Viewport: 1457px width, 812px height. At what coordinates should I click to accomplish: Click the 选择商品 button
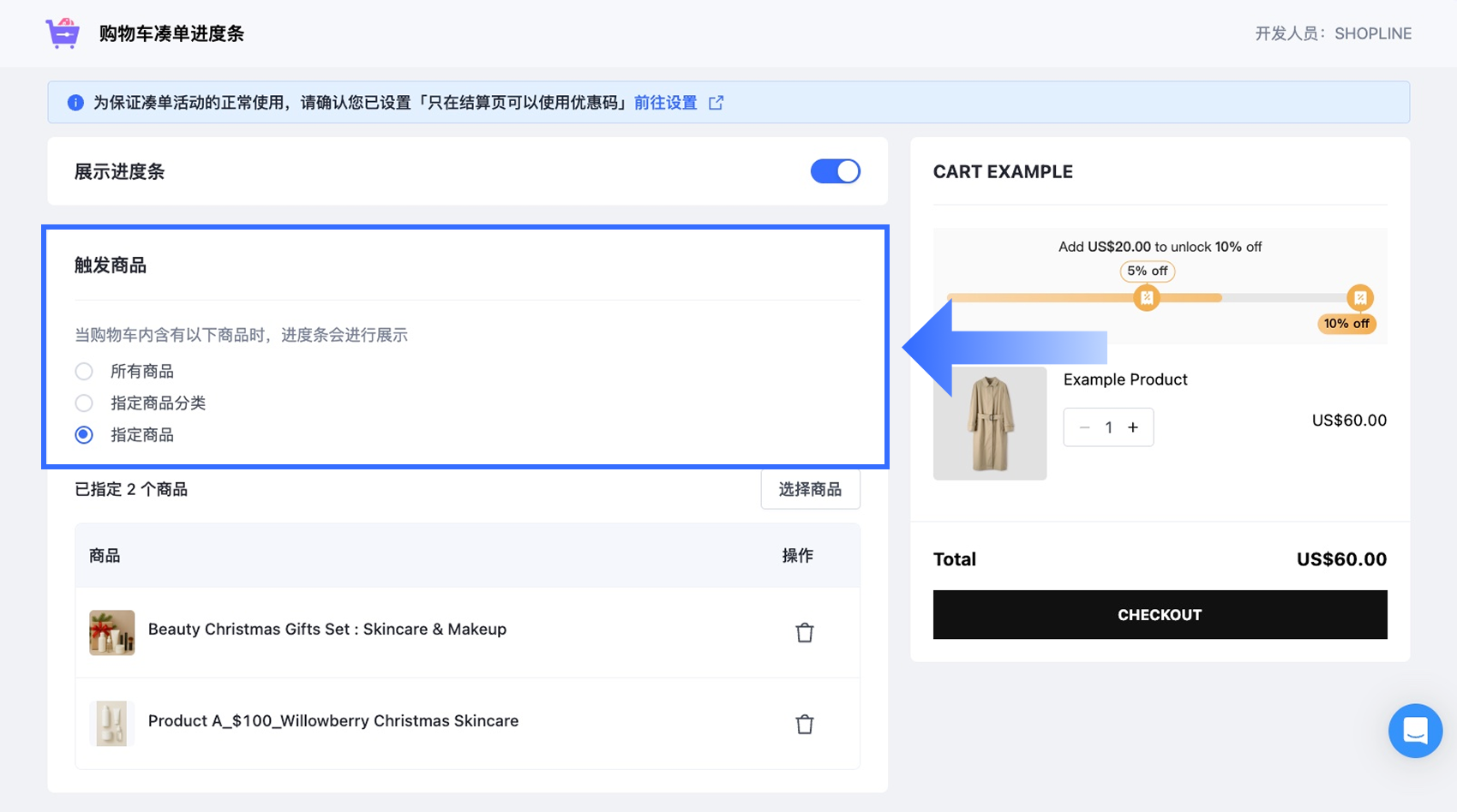tap(810, 490)
